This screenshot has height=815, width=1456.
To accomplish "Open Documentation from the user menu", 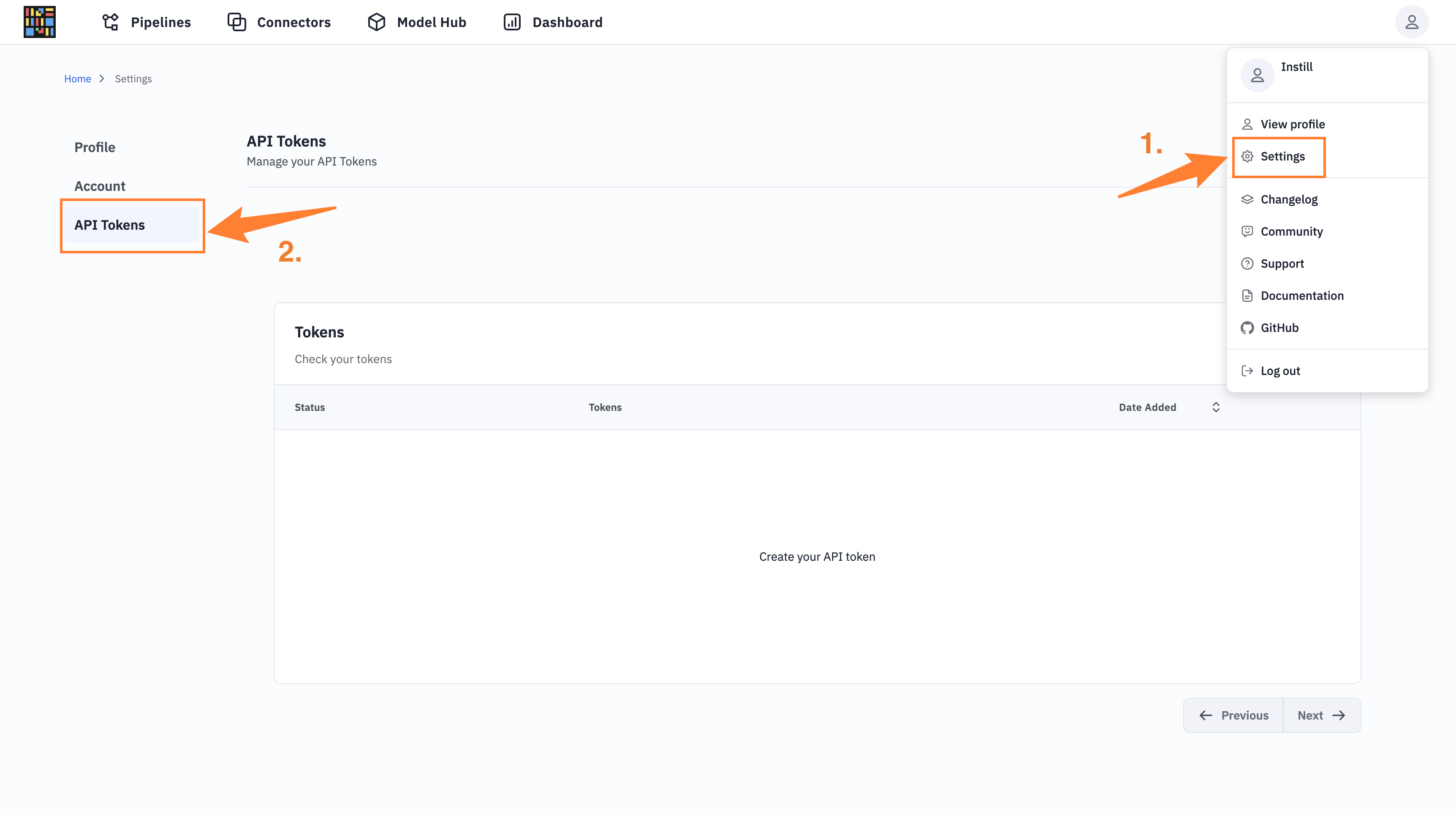I will tap(1301, 296).
